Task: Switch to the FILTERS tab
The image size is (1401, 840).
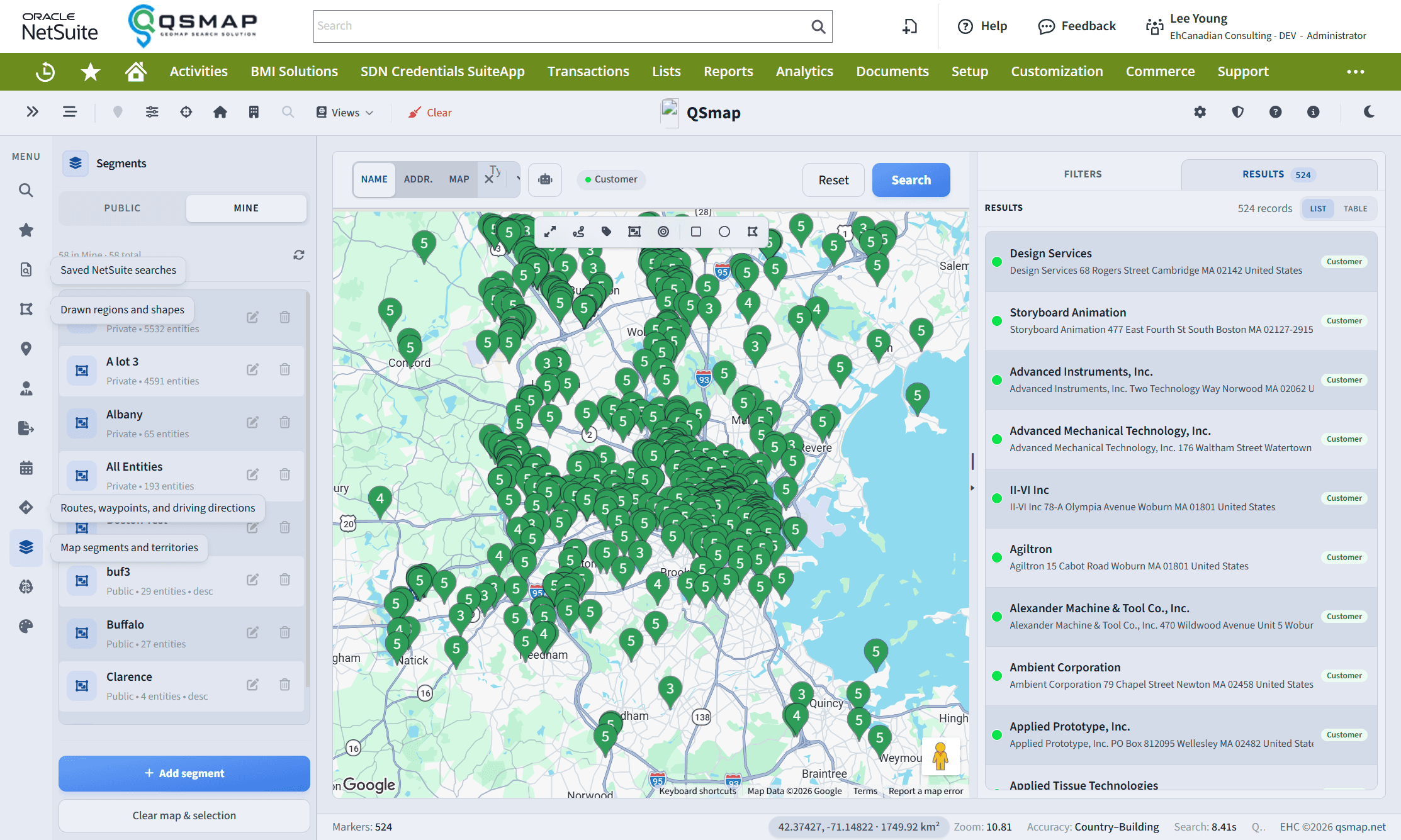Action: [x=1083, y=174]
